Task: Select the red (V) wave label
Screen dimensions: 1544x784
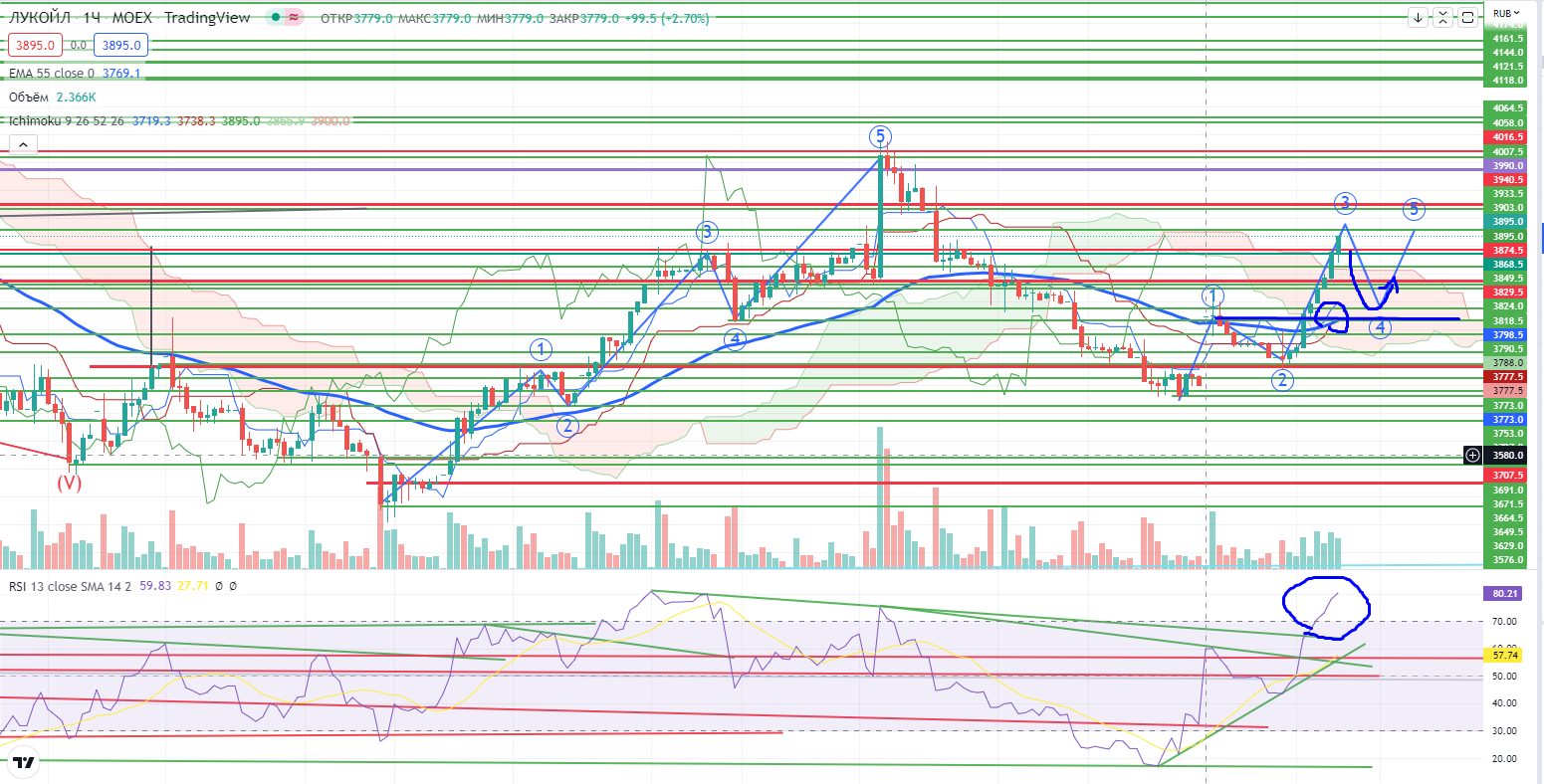Action: [68, 483]
